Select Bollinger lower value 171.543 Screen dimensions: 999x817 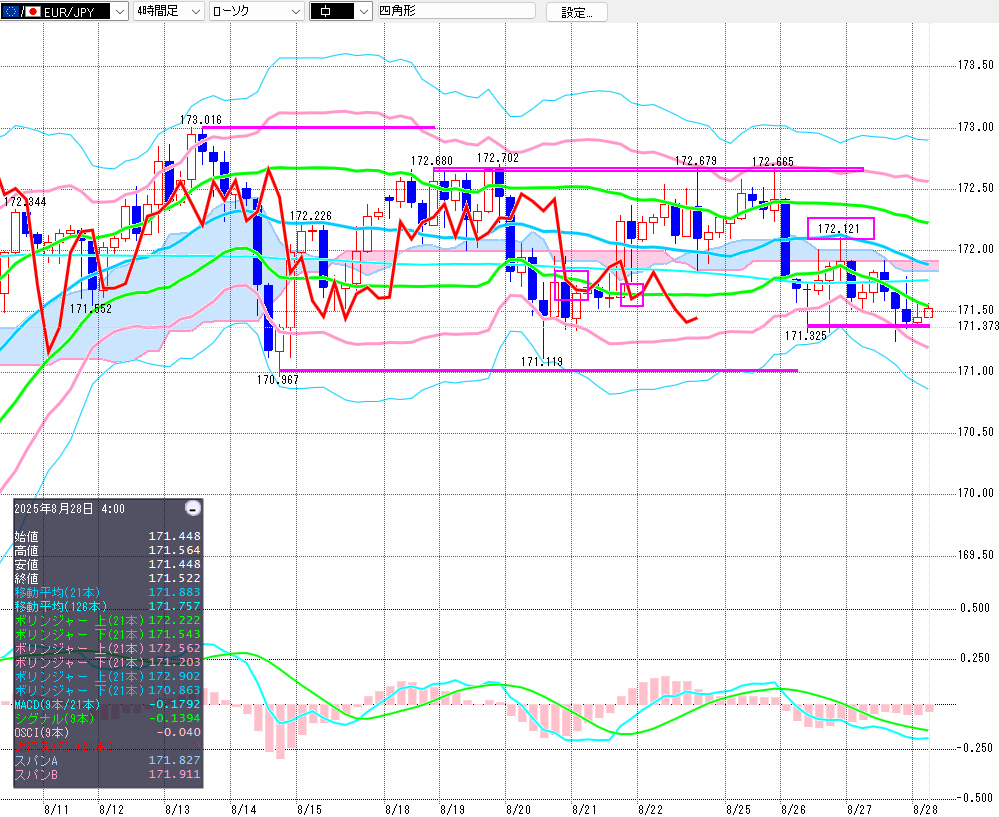pos(175,635)
